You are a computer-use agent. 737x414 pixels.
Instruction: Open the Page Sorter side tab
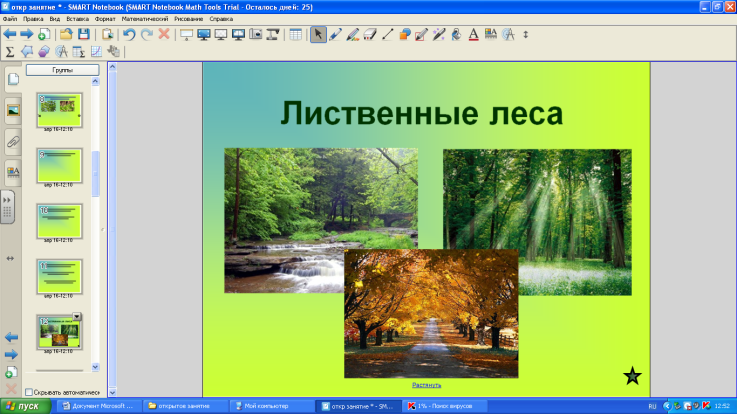(x=13, y=79)
